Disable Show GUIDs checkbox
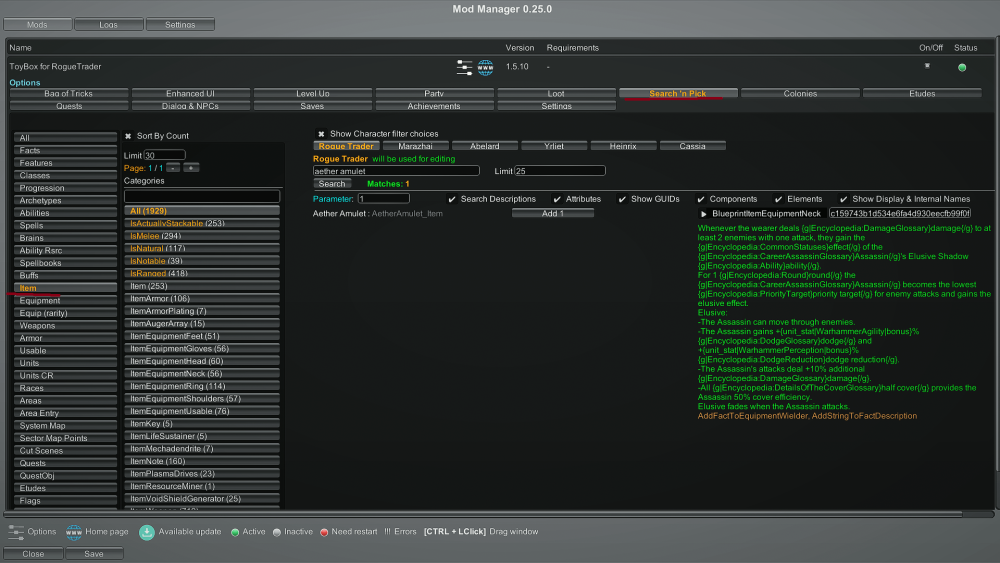Screen dimensions: 1000x563 coord(622,199)
